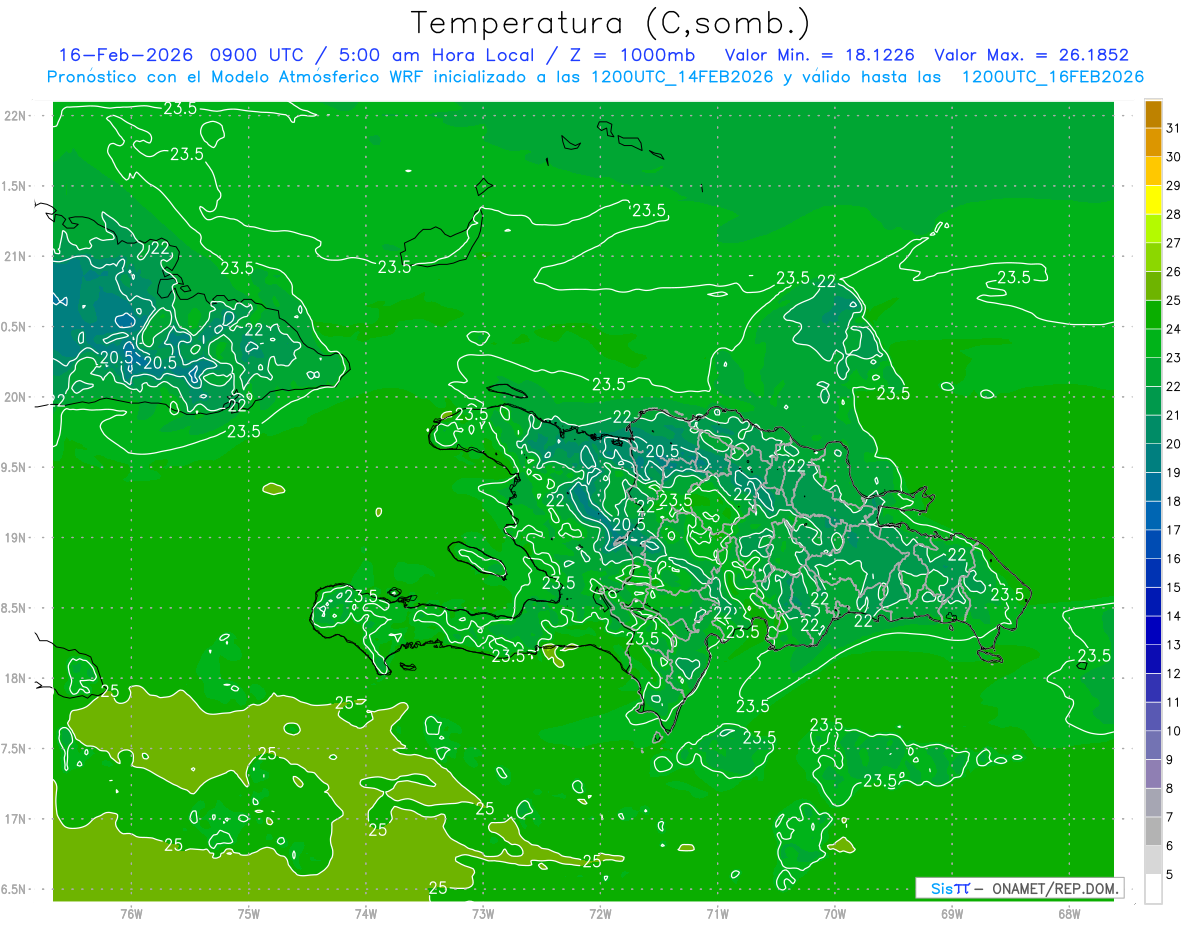Click the dark blue legend band between 13 and 14
The height and width of the screenshot is (927, 1200).
(x=1153, y=630)
